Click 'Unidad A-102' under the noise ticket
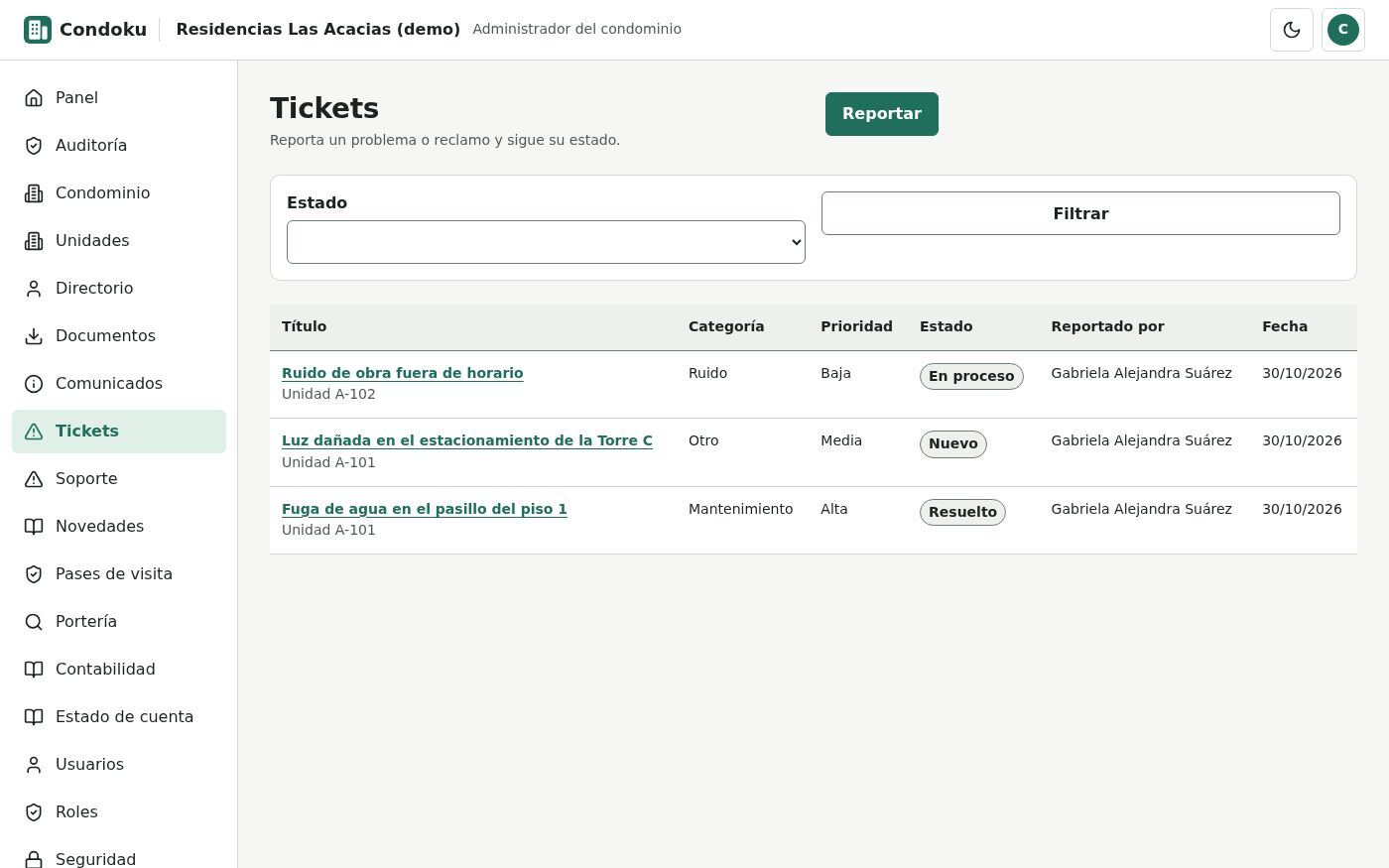1389x868 pixels. pyautogui.click(x=328, y=394)
